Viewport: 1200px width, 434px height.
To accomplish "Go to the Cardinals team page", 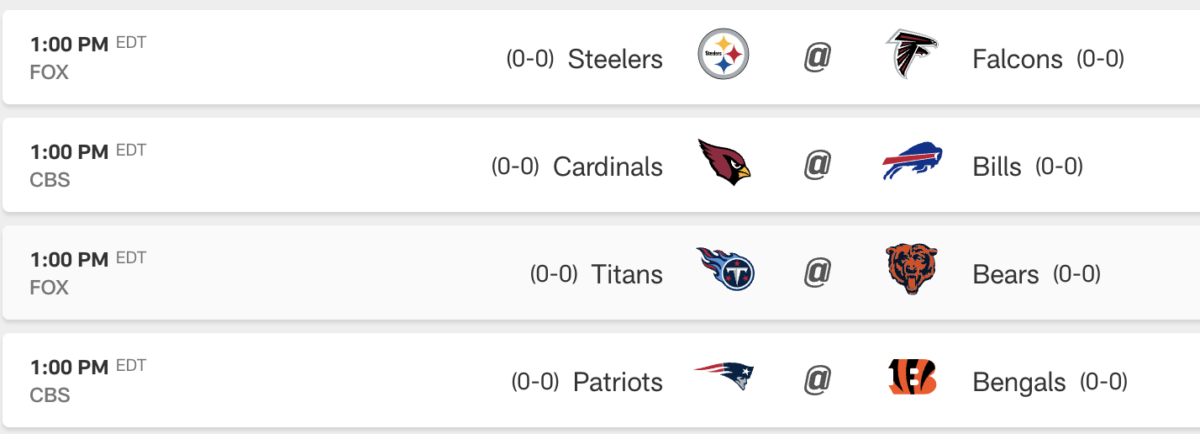I will click(x=608, y=166).
